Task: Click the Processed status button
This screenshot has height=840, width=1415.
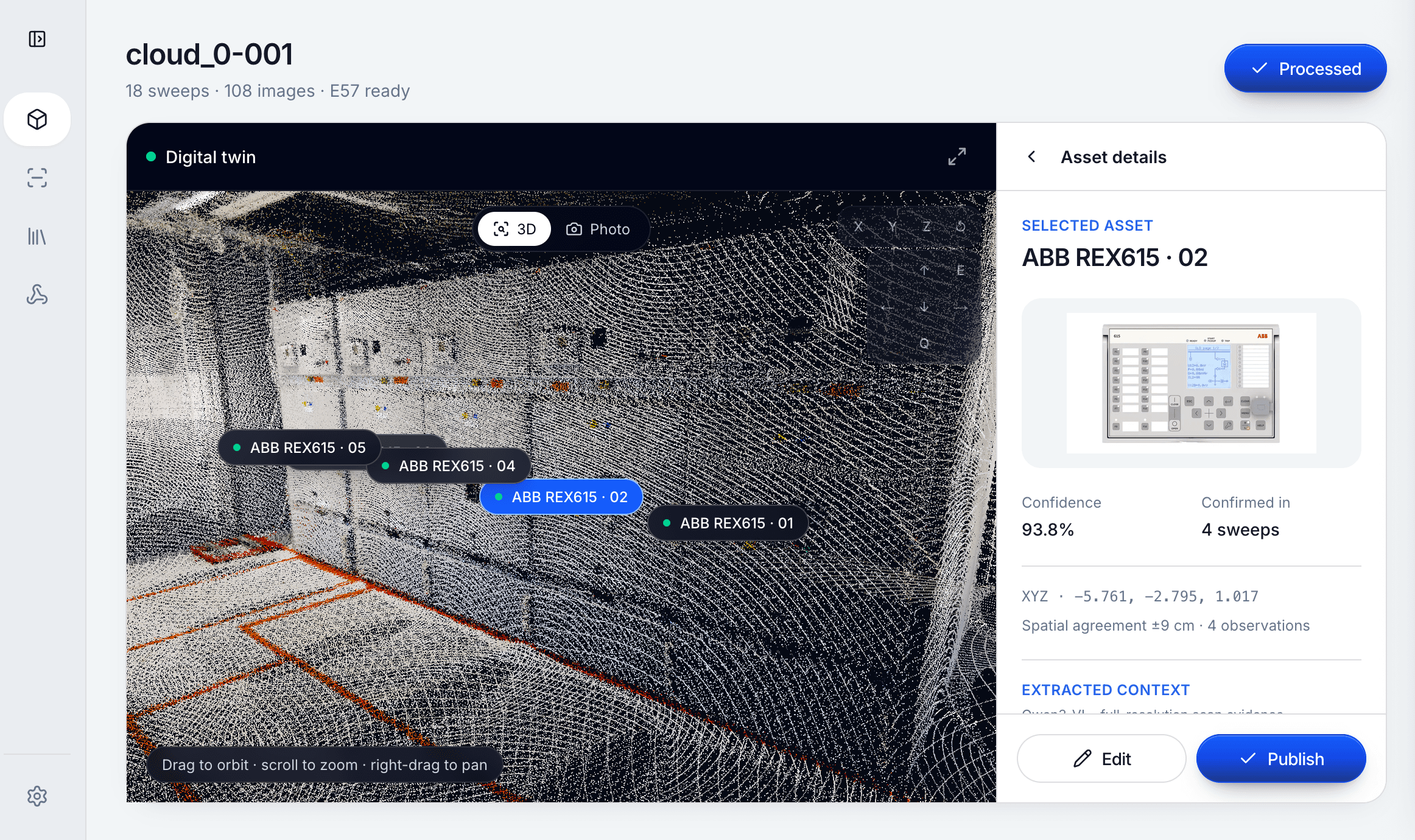Action: pyautogui.click(x=1305, y=68)
